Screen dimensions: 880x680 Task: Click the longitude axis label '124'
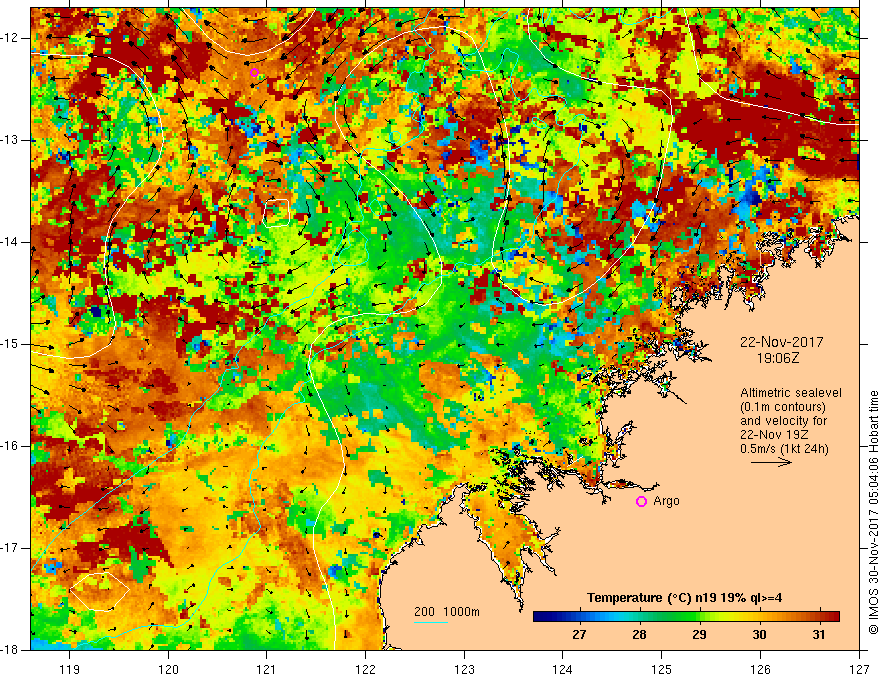click(x=563, y=669)
